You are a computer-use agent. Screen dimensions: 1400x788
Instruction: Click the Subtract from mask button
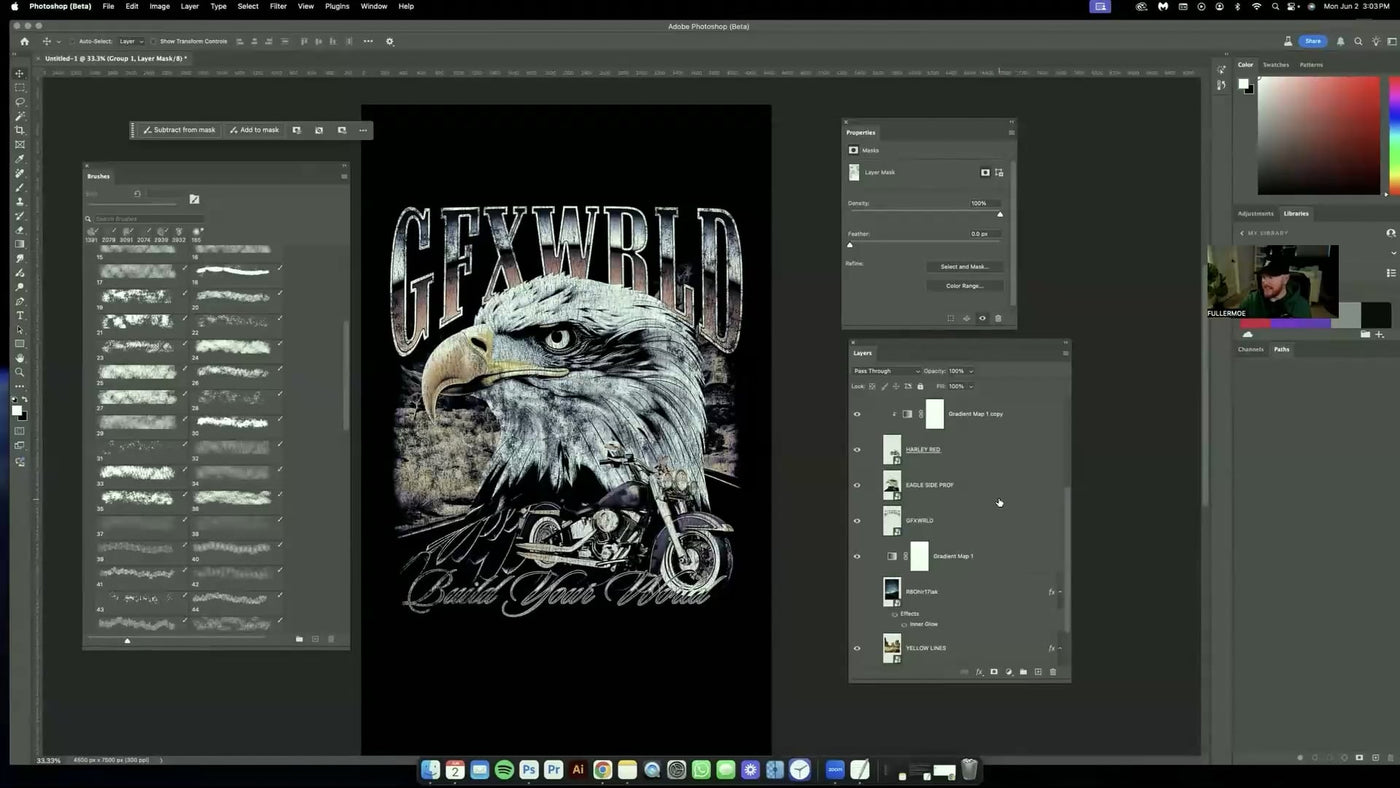point(180,130)
